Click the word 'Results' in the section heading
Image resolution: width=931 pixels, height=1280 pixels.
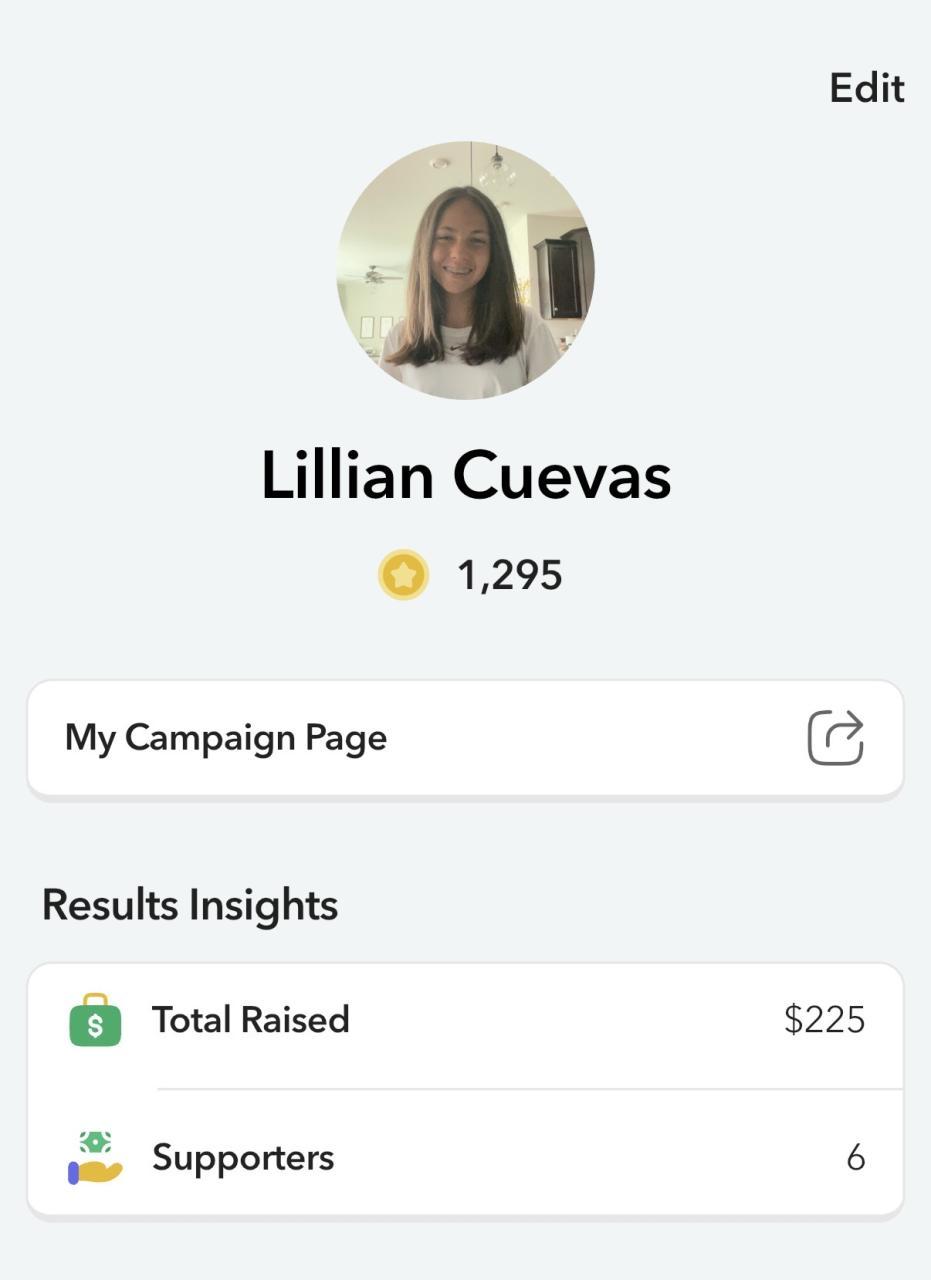tap(110, 906)
